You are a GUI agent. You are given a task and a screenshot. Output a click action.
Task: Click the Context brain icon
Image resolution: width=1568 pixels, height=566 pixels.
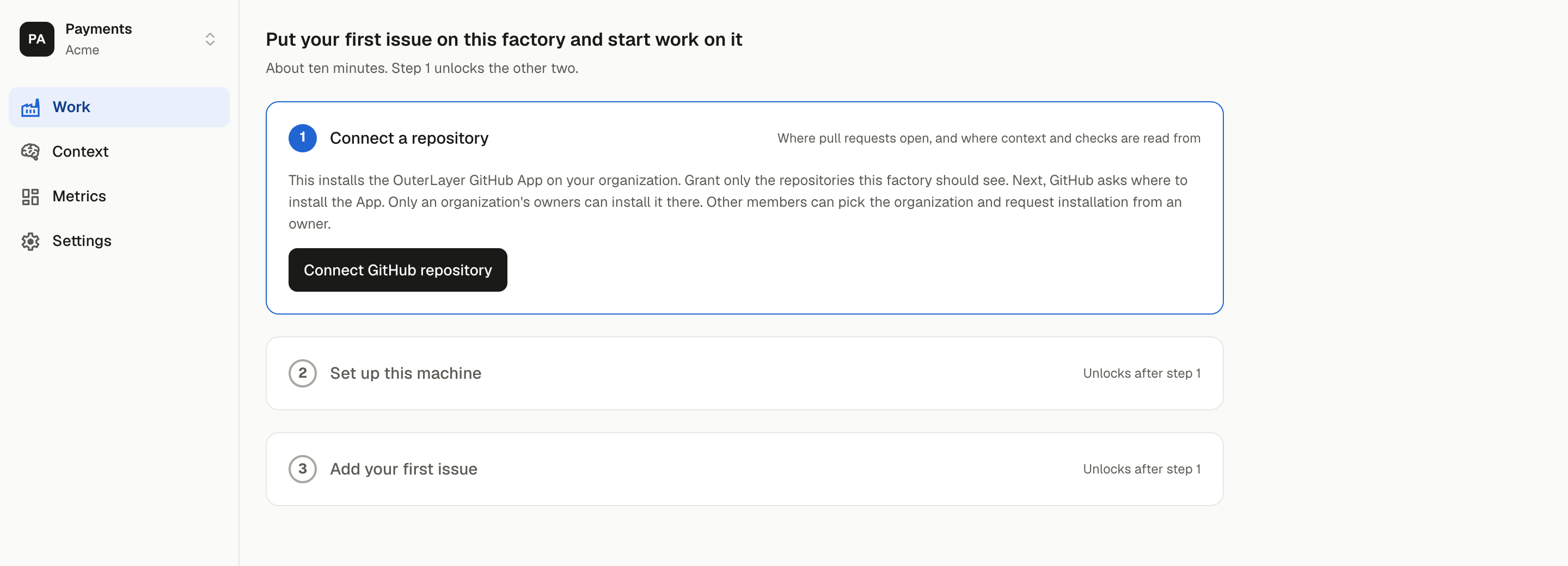tap(30, 151)
